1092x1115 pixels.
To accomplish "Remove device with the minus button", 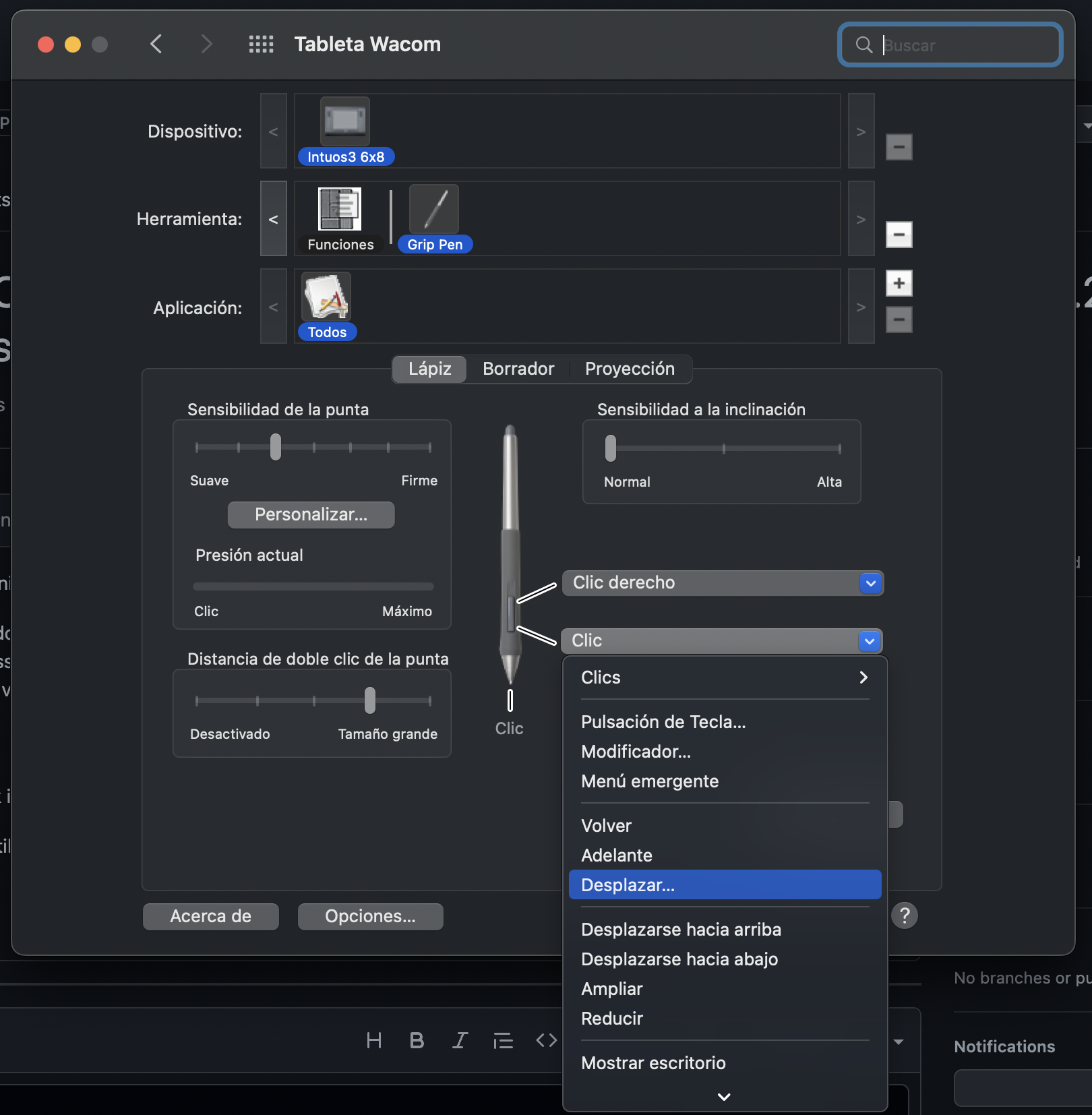I will click(899, 147).
